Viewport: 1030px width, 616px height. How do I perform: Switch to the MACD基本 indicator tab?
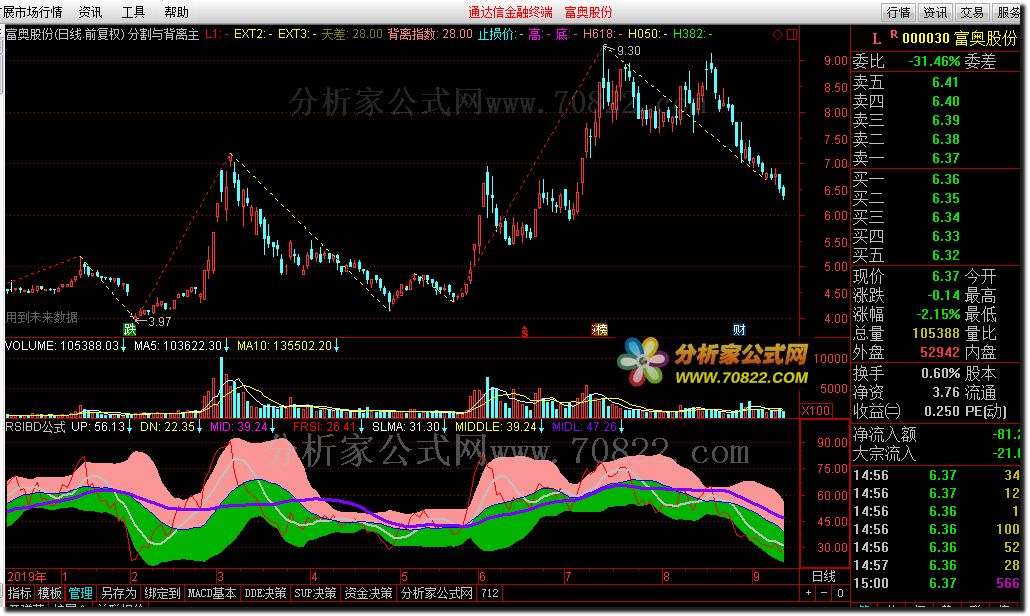point(212,593)
